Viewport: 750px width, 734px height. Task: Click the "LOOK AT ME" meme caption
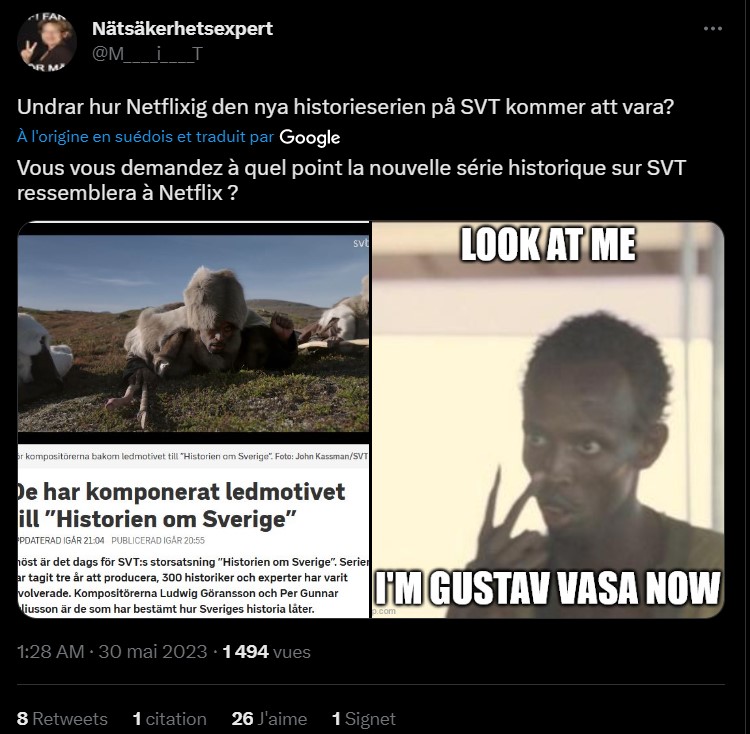coord(548,245)
